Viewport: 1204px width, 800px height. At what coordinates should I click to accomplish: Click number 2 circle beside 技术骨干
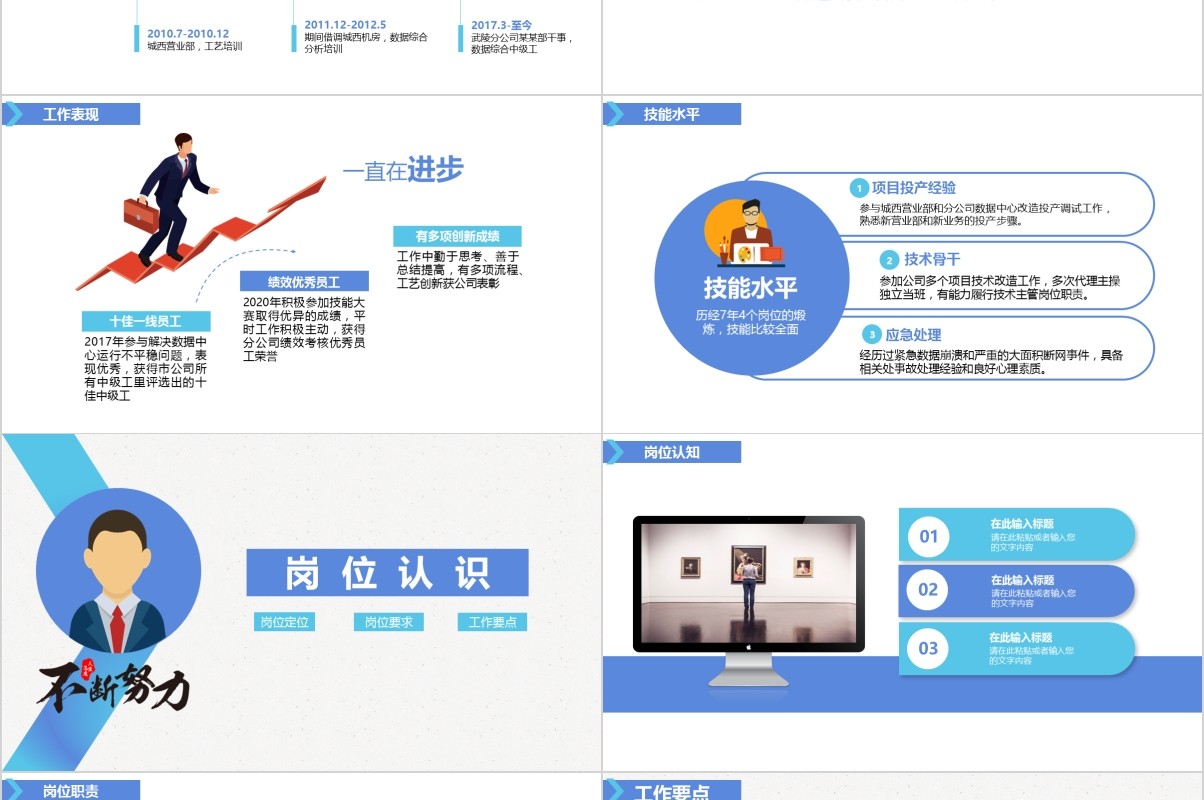point(889,260)
